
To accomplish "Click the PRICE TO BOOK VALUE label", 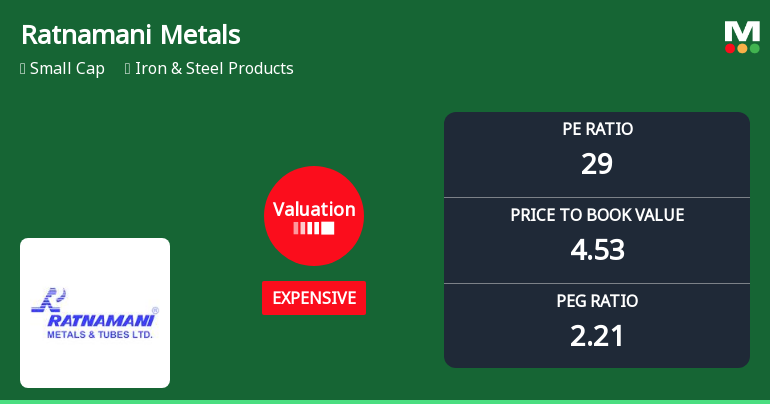I will coord(597,215).
